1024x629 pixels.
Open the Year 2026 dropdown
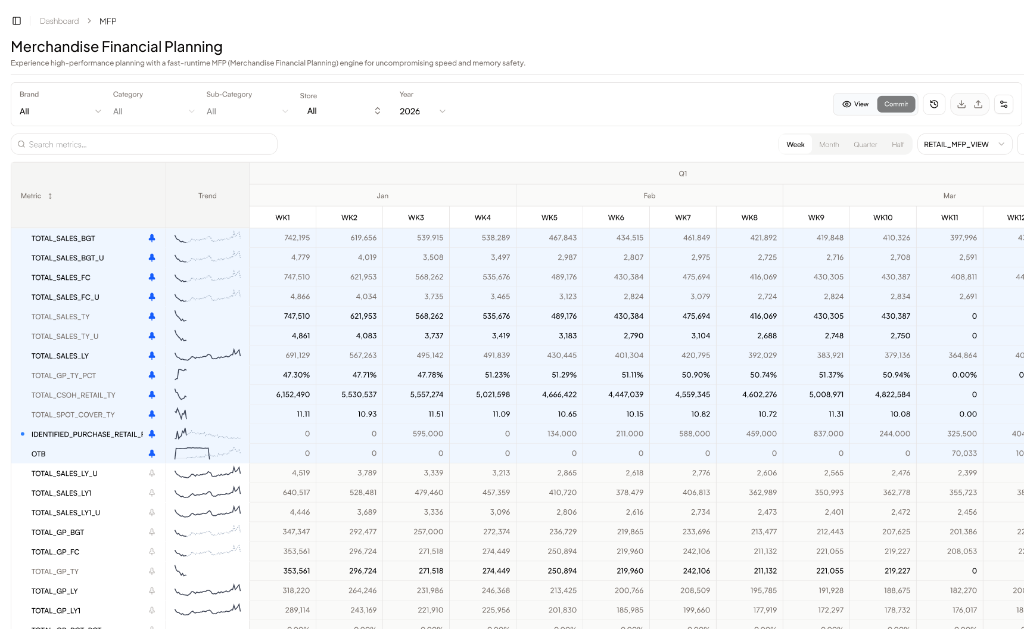[423, 112]
